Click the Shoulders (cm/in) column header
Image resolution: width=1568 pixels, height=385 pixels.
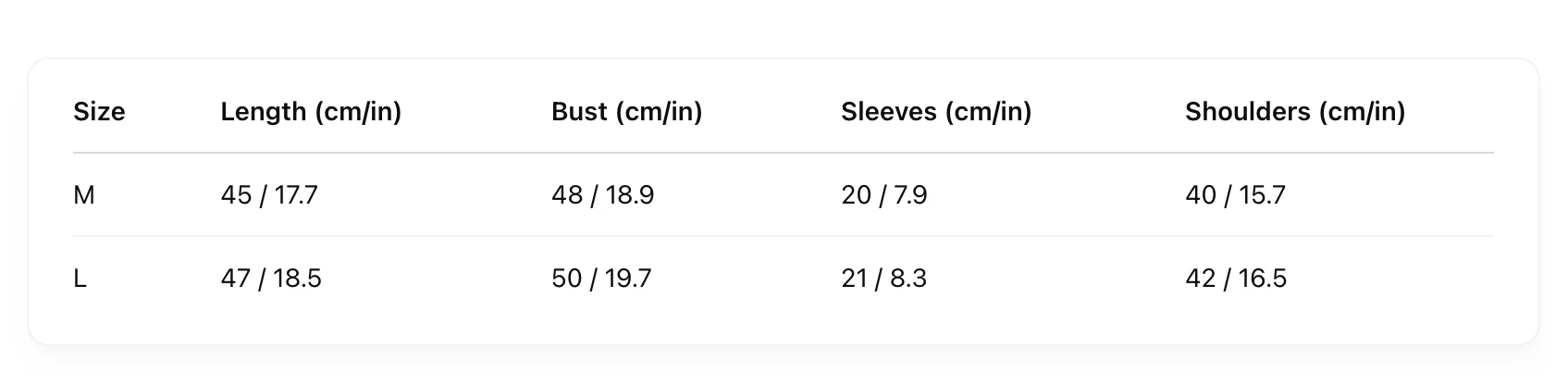(x=1295, y=112)
